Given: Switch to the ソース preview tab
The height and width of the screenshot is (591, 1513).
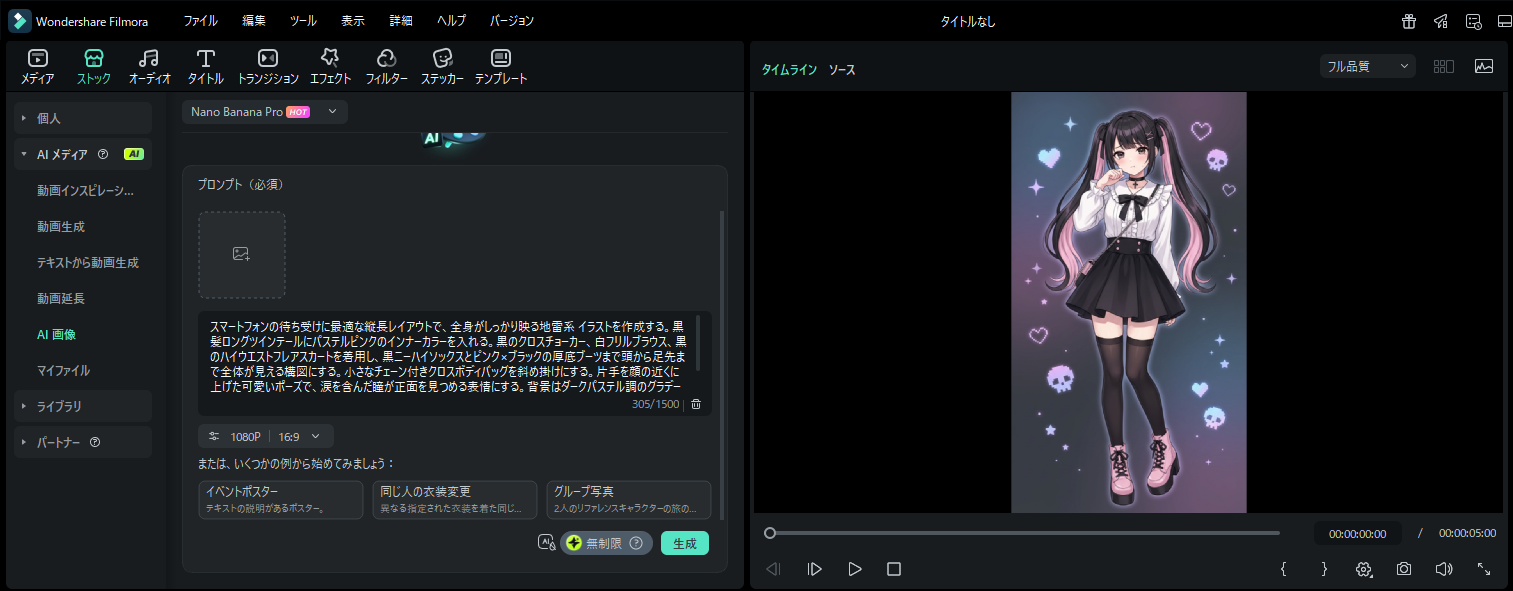Looking at the screenshot, I should pos(841,70).
